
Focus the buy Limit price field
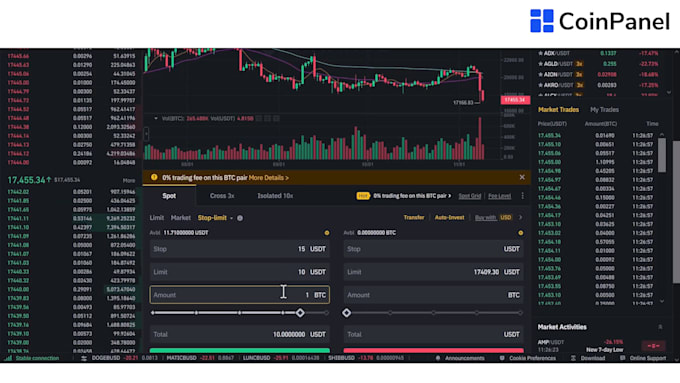click(239, 272)
